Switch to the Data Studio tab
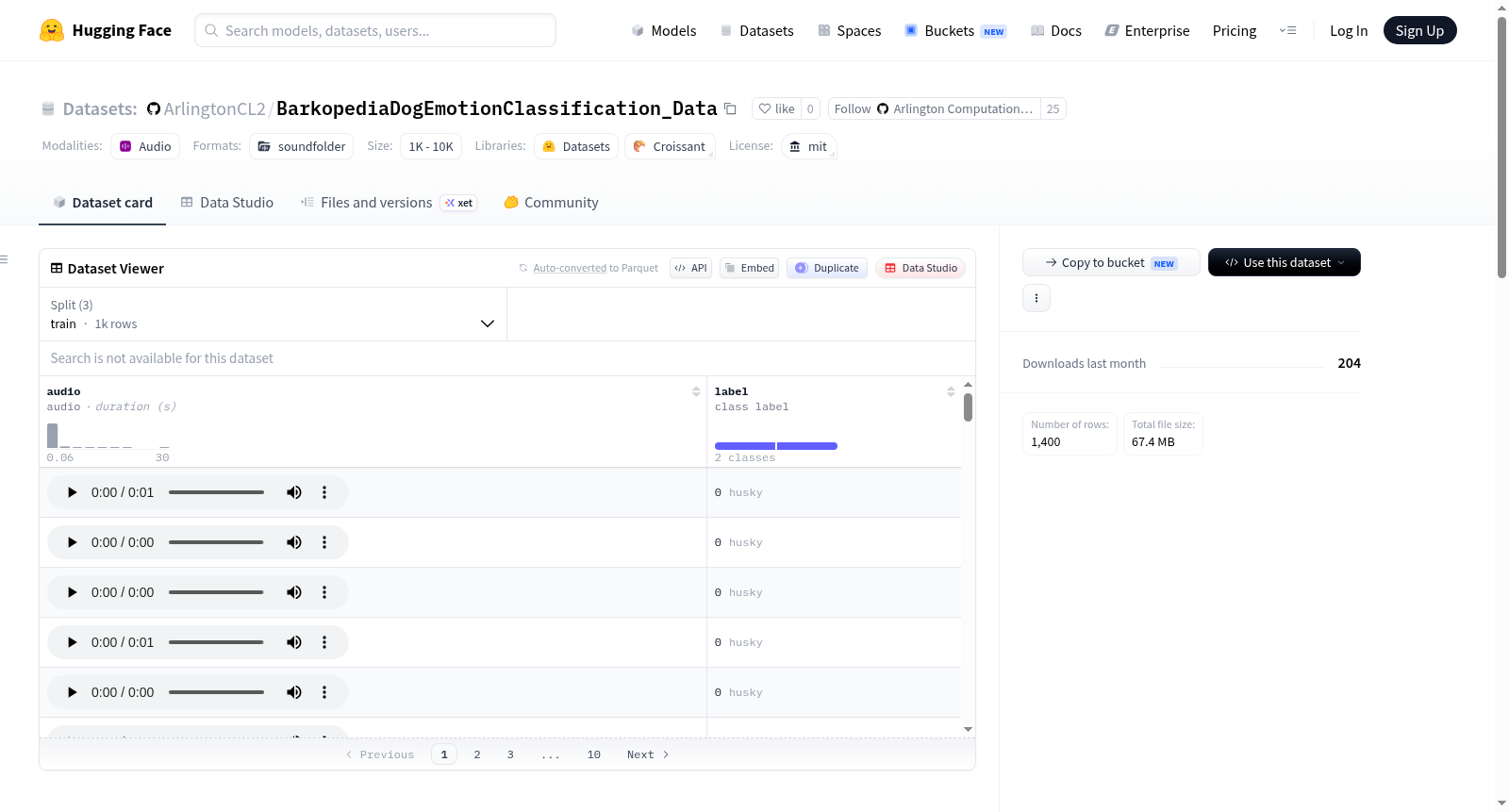Viewport: 1509px width, 812px height. pyautogui.click(x=227, y=202)
